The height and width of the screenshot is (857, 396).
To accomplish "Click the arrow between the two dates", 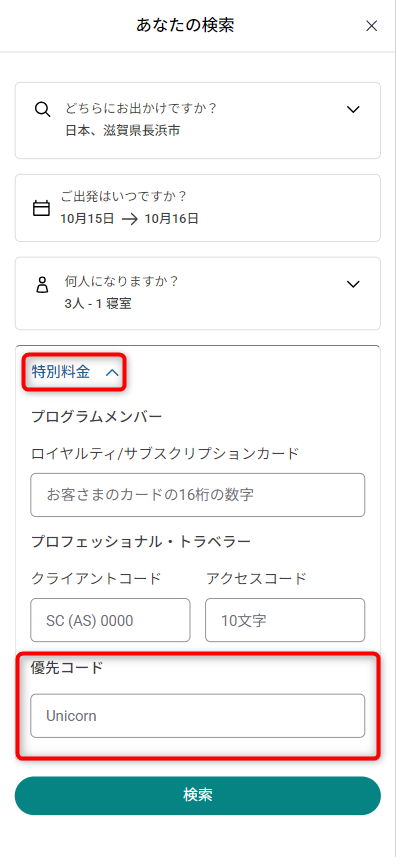I will tap(129, 219).
